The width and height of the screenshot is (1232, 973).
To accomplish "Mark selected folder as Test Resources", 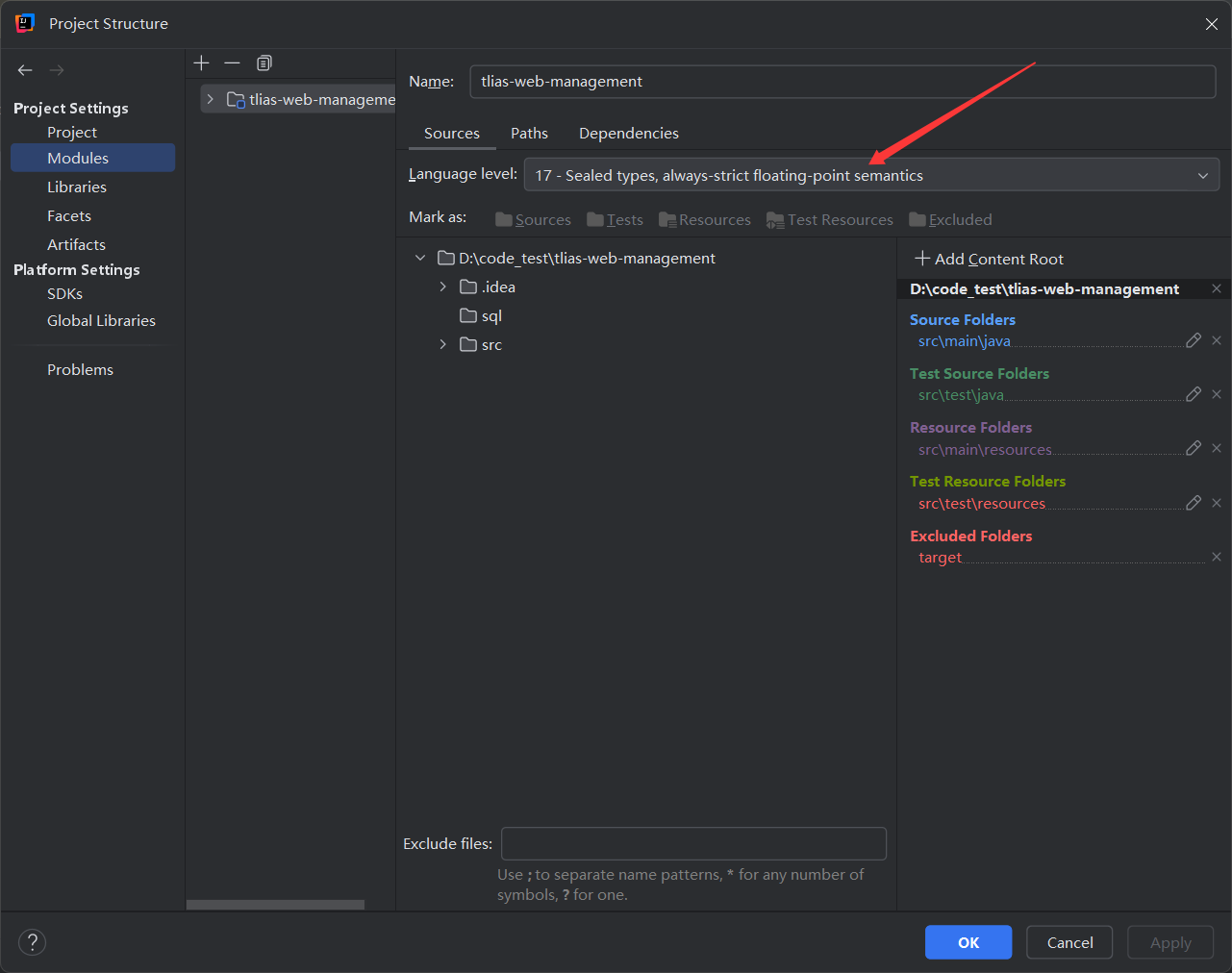I will 829,219.
